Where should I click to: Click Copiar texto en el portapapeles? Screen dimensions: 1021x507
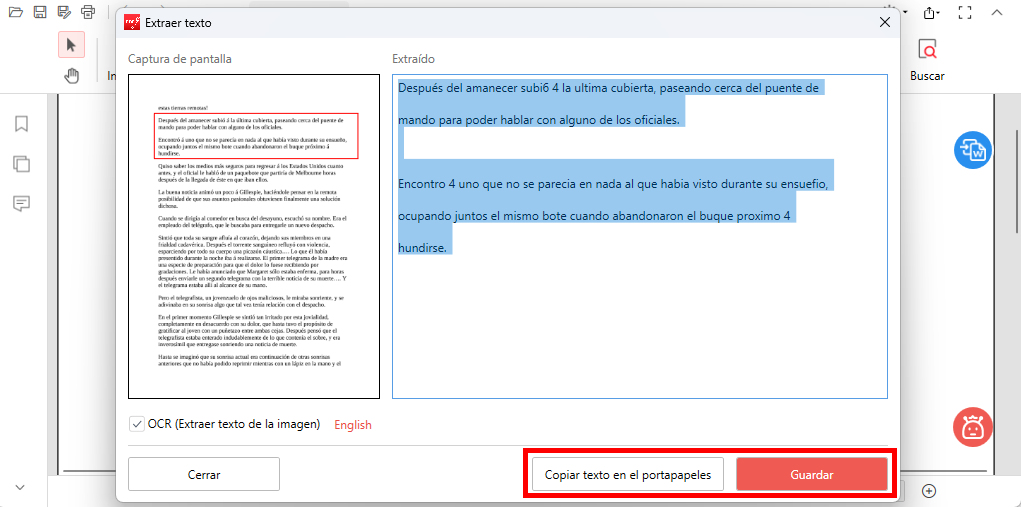tap(628, 474)
